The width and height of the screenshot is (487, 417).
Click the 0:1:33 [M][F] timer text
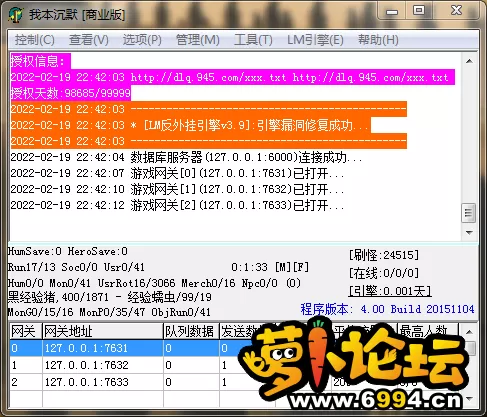[270, 267]
